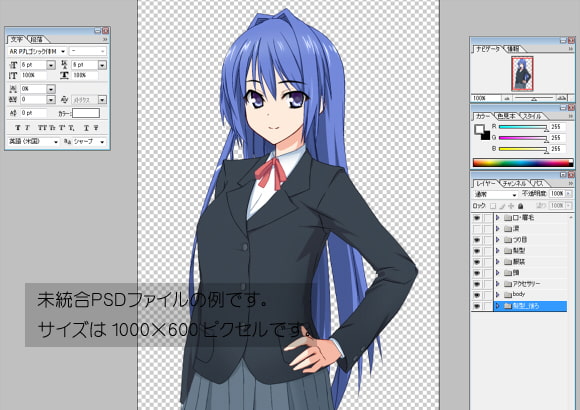Toggle lock transparent pixels checkbox
This screenshot has height=410, width=580.
[x=492, y=205]
